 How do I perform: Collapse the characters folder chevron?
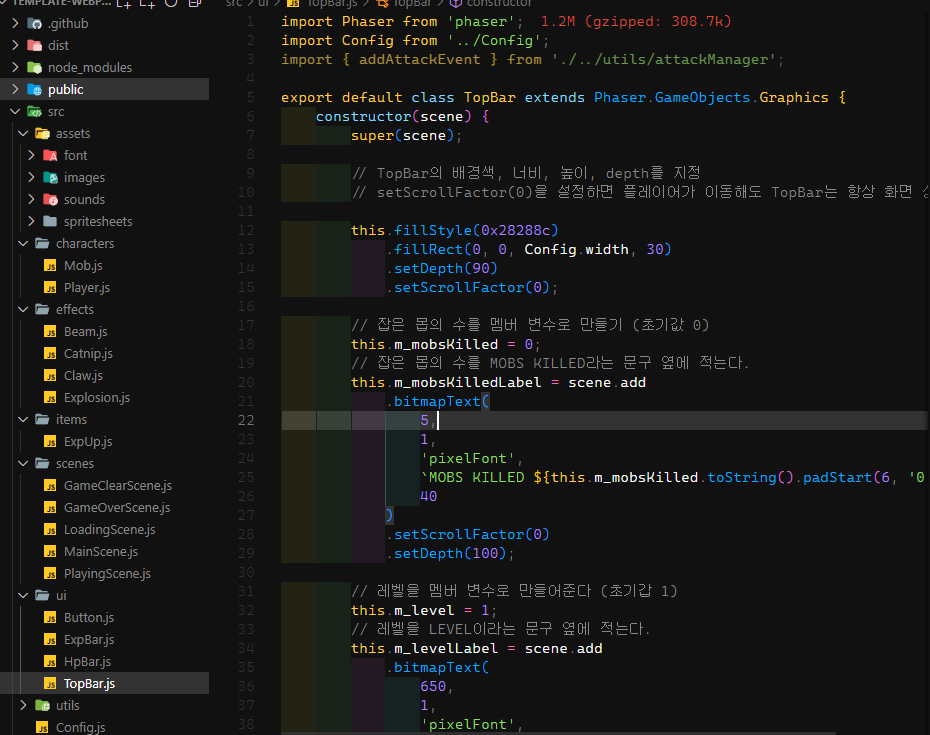pos(24,244)
